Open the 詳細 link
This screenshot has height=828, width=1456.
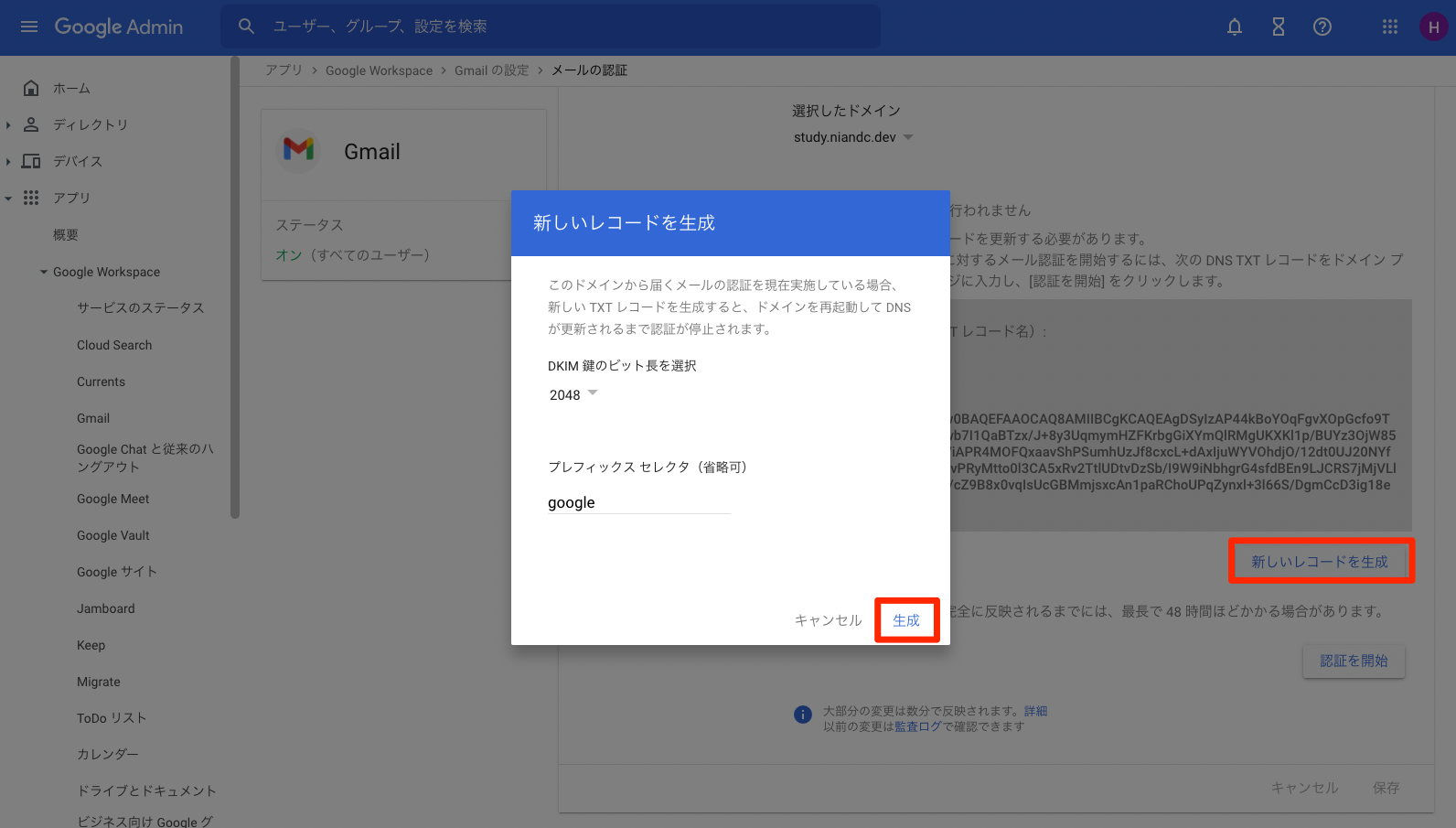coord(1035,711)
